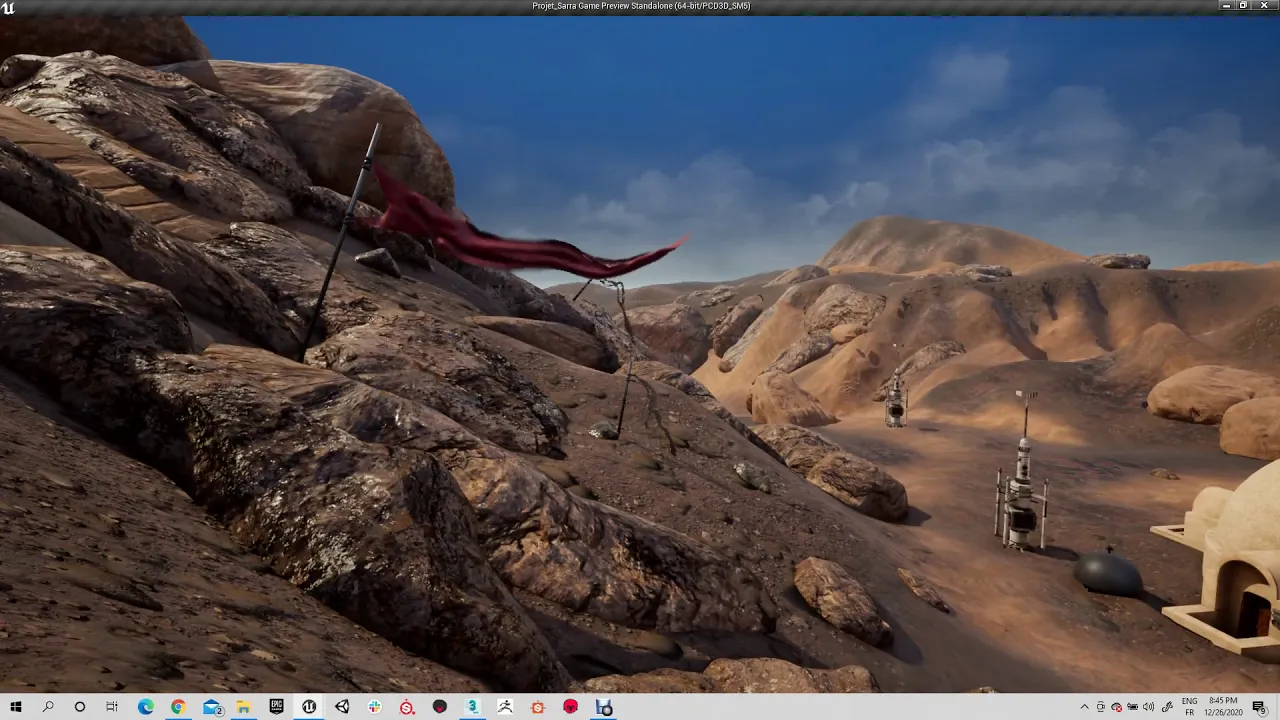Open Task View in the taskbar

(x=112, y=707)
